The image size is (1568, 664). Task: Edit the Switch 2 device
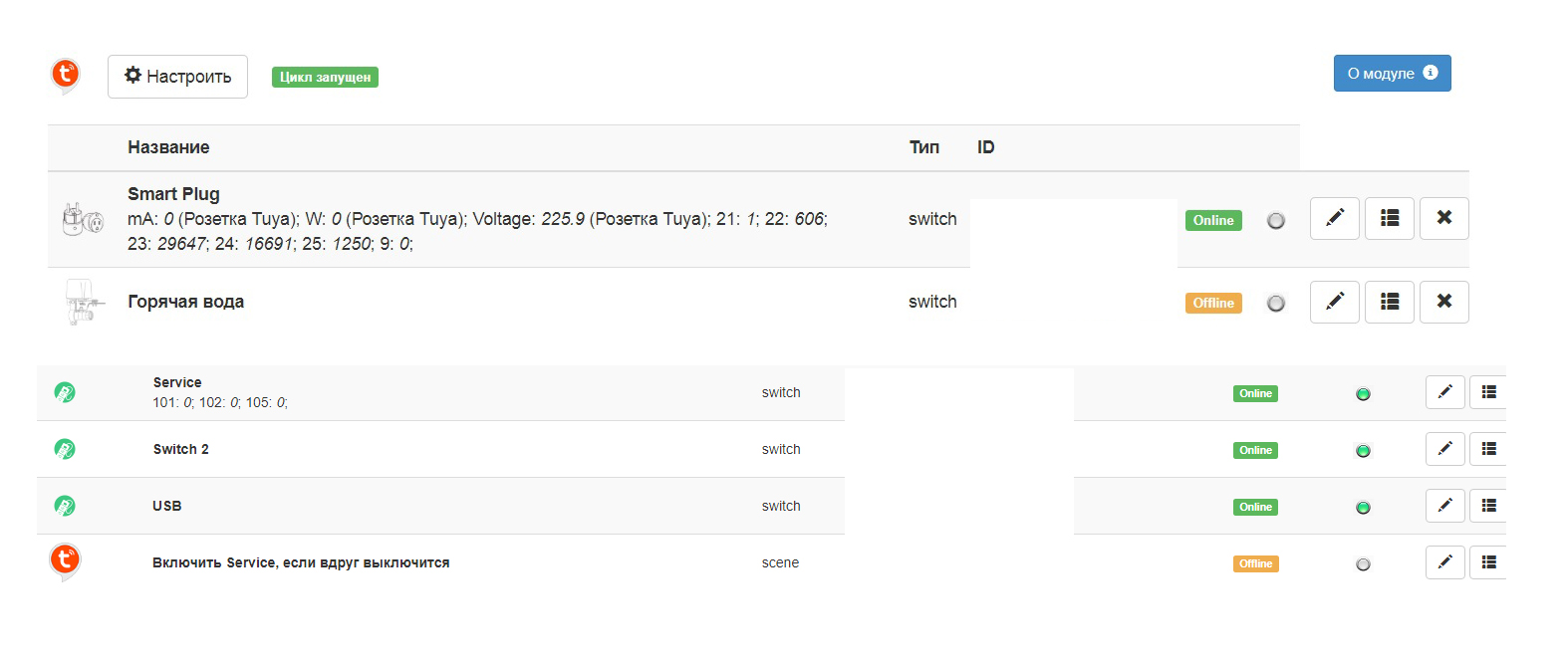click(x=1444, y=450)
